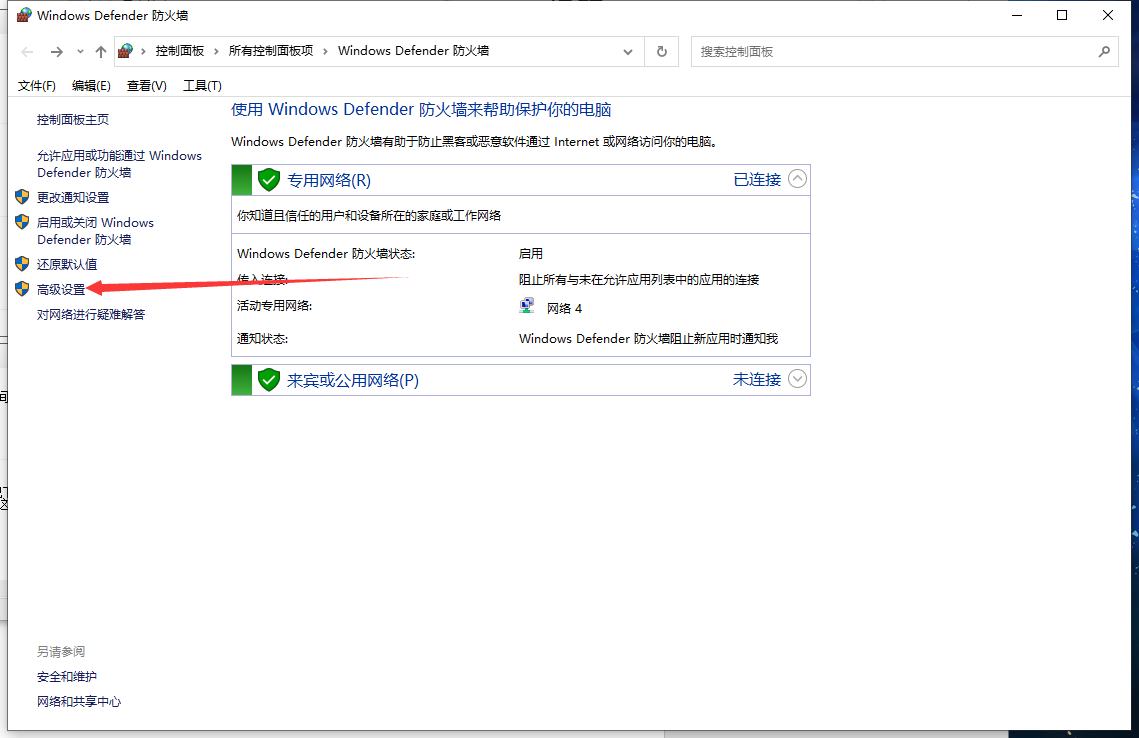The width and height of the screenshot is (1139, 738).
Task: Click the back navigation arrow
Action: click(x=26, y=51)
